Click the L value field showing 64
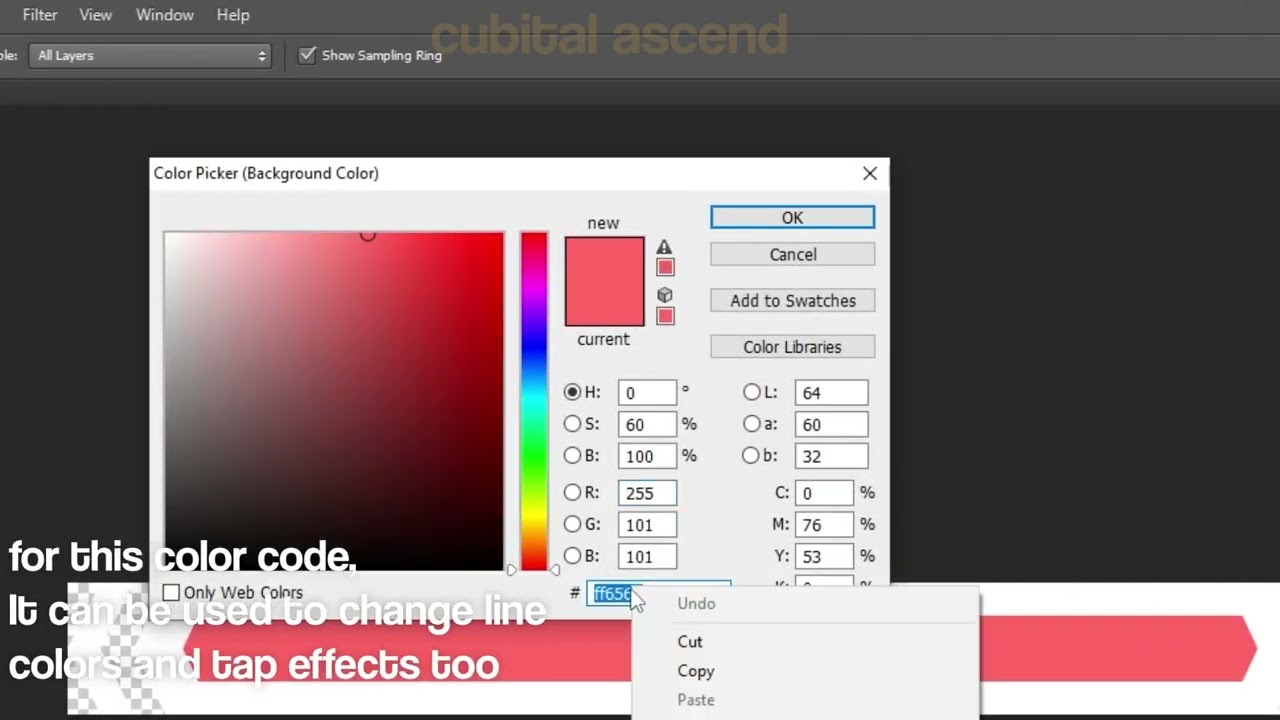The image size is (1280, 720). tap(831, 393)
